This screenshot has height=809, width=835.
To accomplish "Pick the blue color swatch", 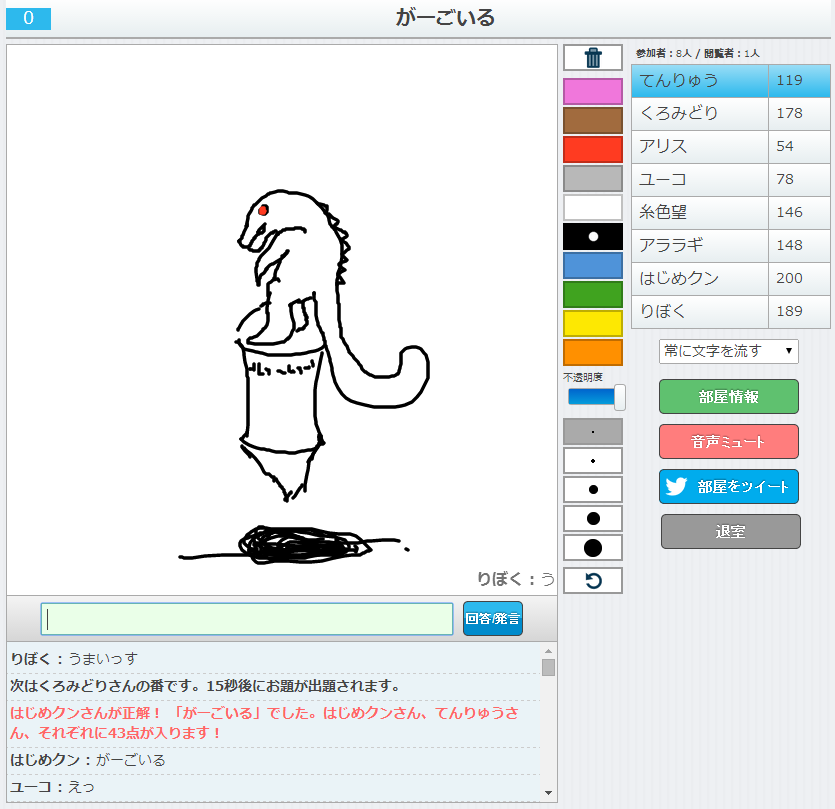I will (593, 265).
